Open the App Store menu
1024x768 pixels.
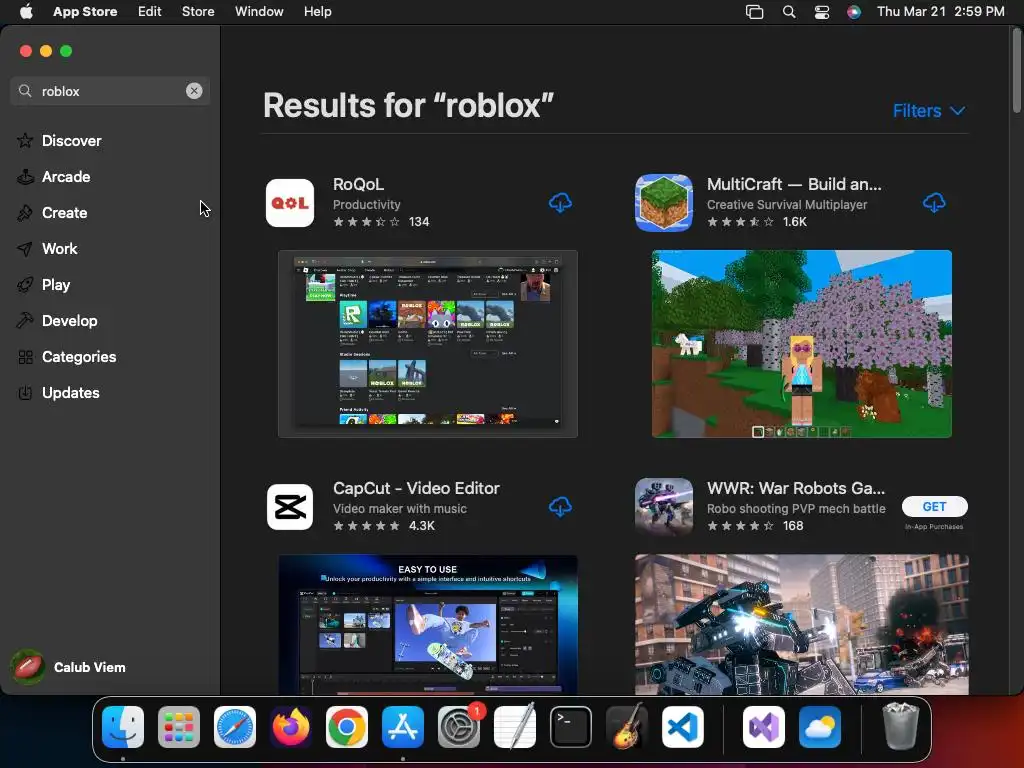click(85, 11)
